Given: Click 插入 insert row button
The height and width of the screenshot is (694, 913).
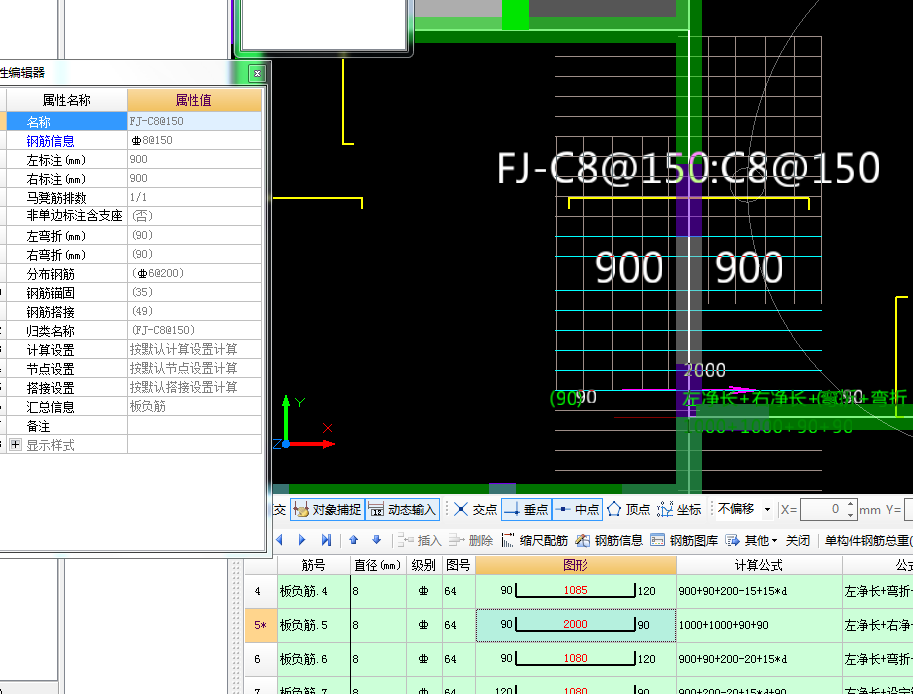Looking at the screenshot, I should [419, 540].
